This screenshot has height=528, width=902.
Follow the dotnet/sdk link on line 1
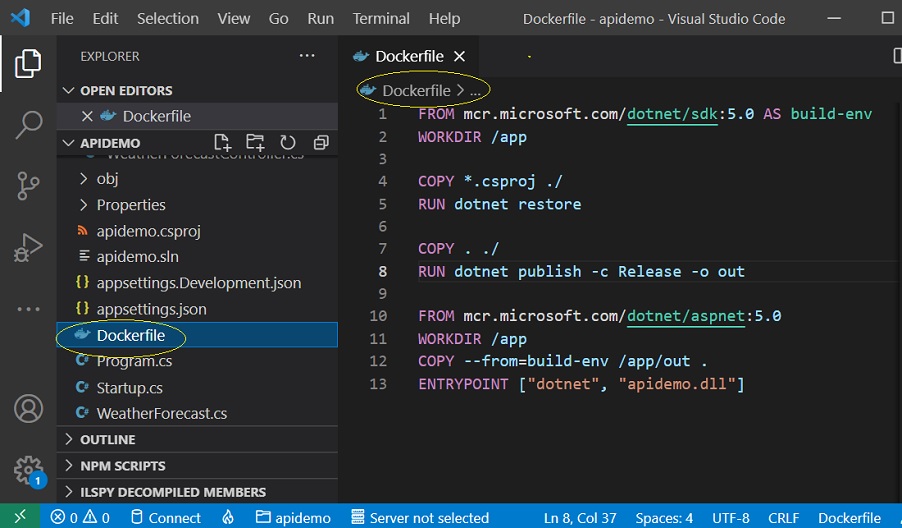pos(672,114)
